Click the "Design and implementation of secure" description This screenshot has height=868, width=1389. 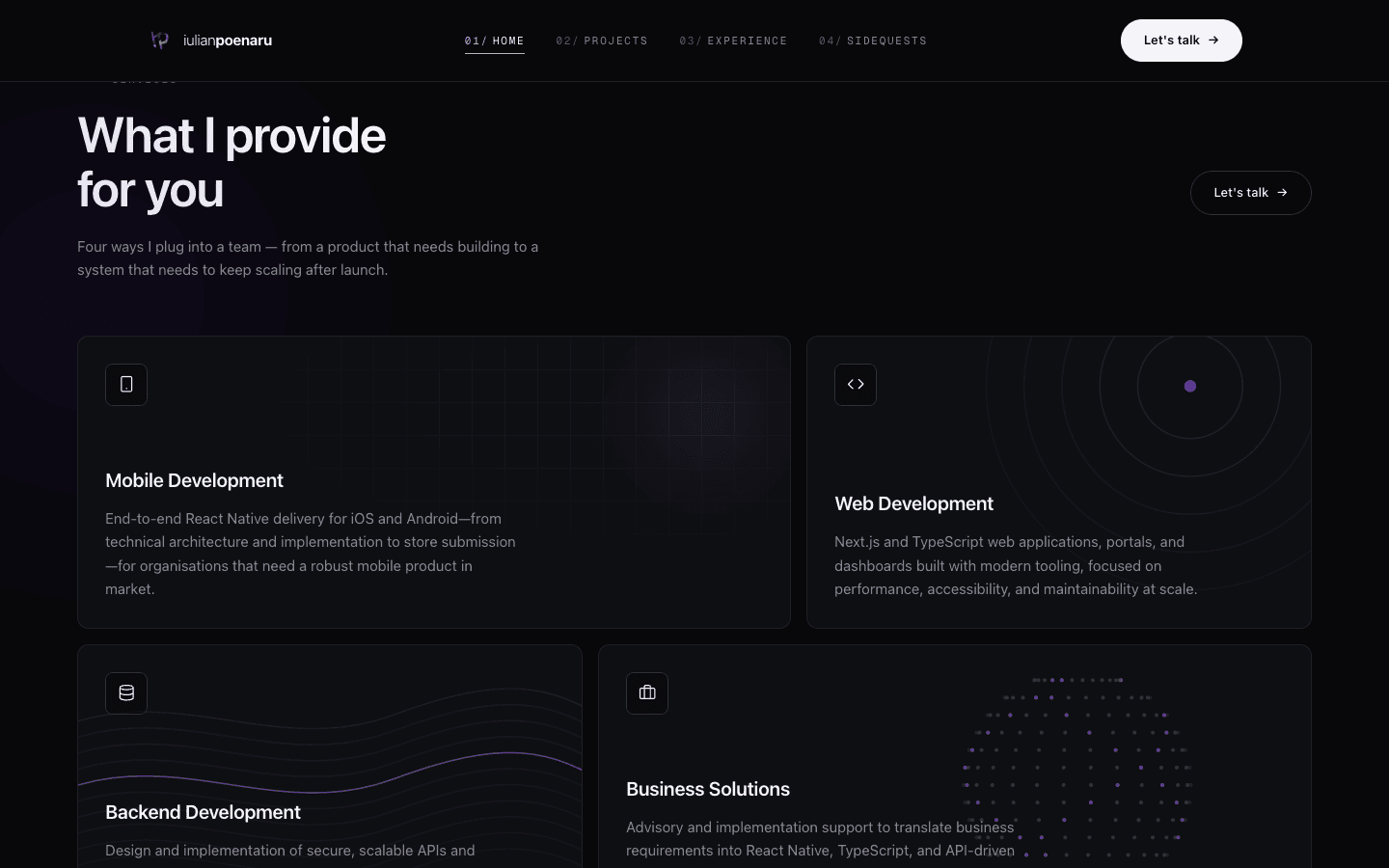coord(290,851)
